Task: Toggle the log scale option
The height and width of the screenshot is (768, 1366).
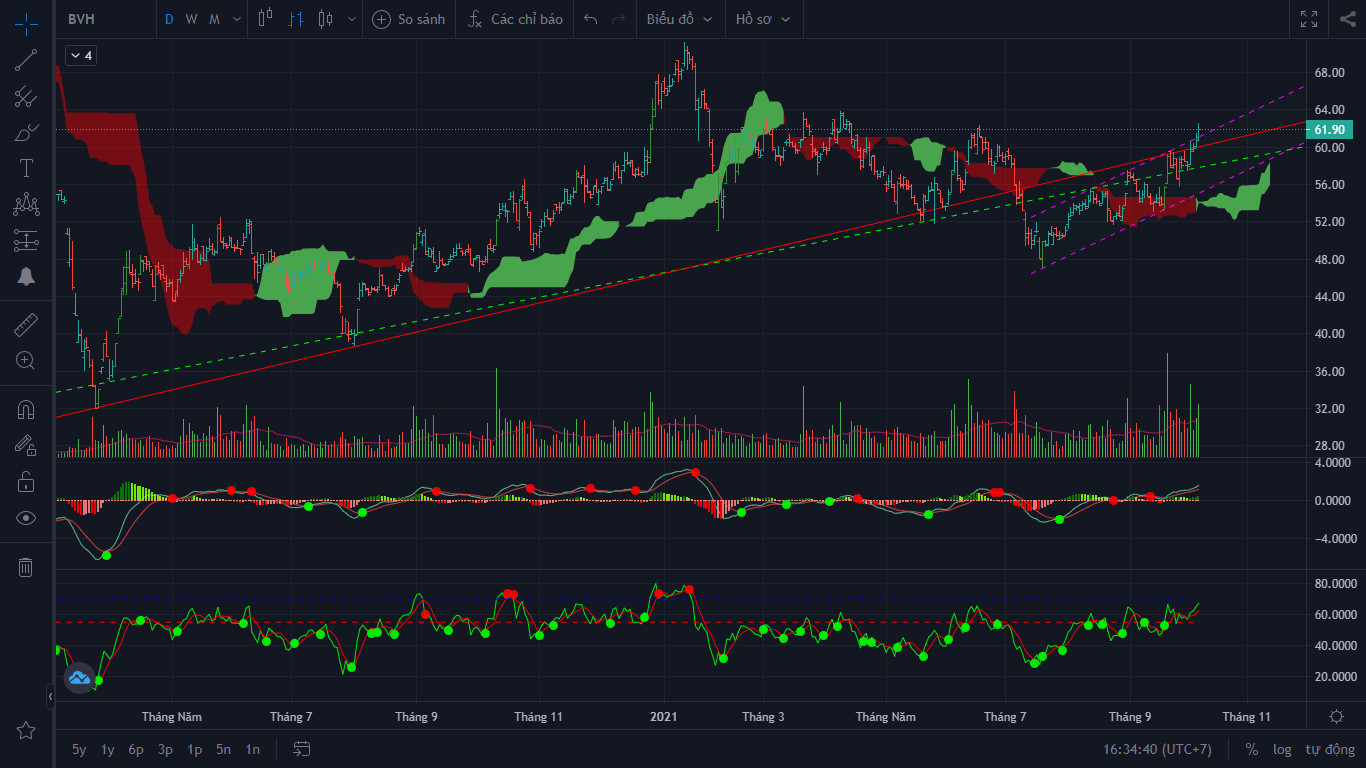Action: (x=1282, y=749)
